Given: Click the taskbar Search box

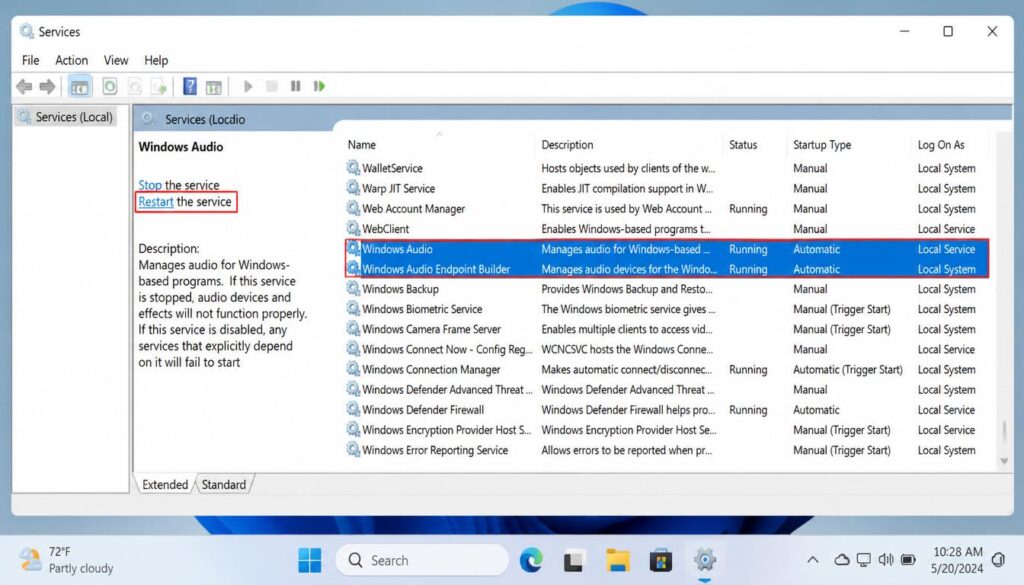Looking at the screenshot, I should click(422, 560).
